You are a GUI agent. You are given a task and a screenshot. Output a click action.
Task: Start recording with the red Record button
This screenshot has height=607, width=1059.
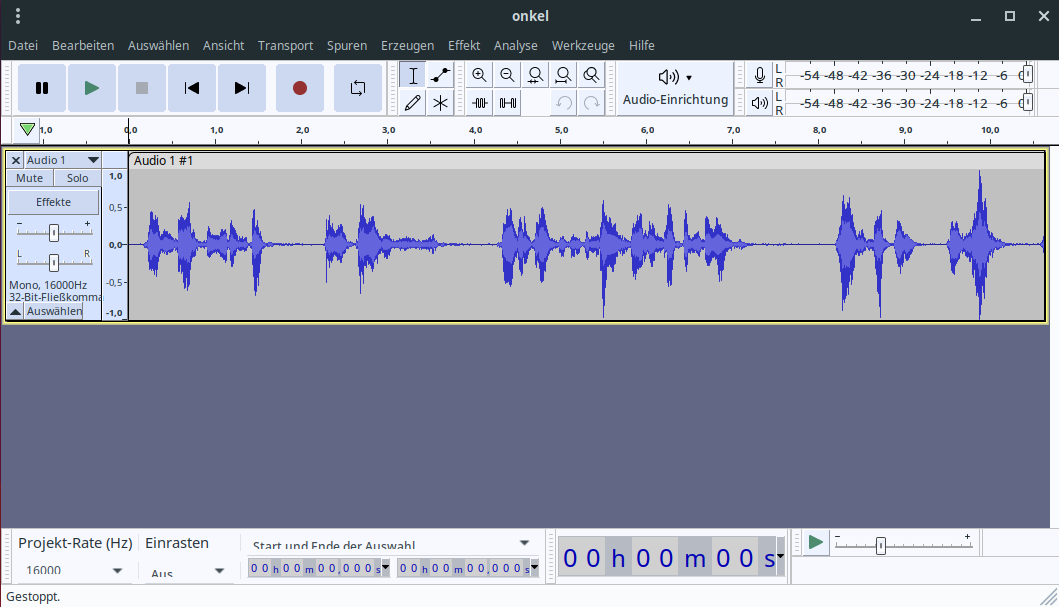(x=299, y=88)
